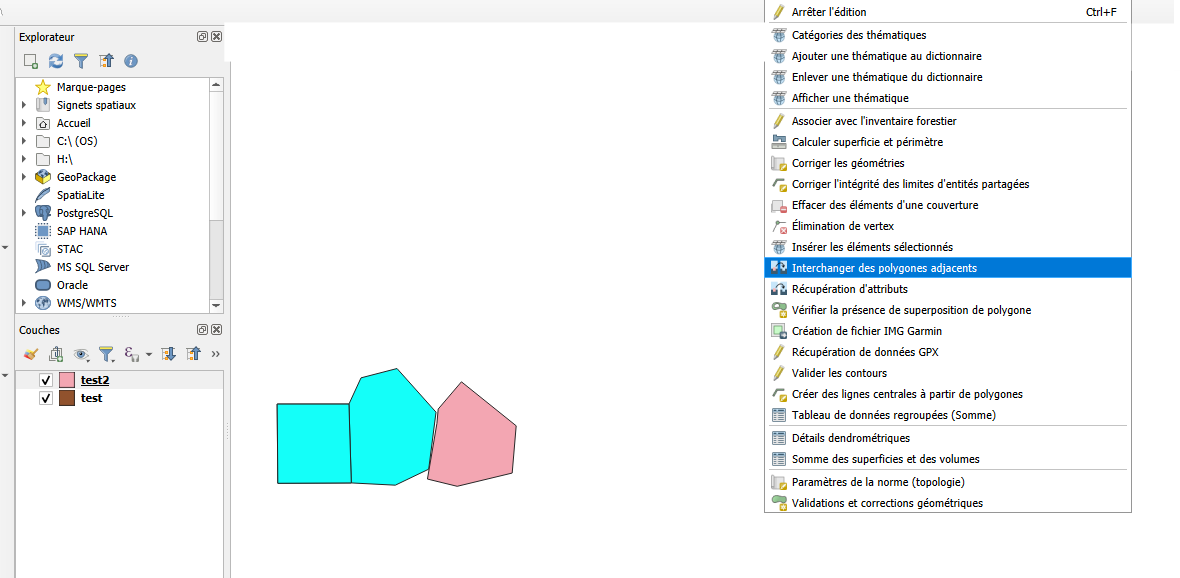Screen dimensions: 1180x578
Task: Expand the GeoPackage node arrow
Action: 24,177
